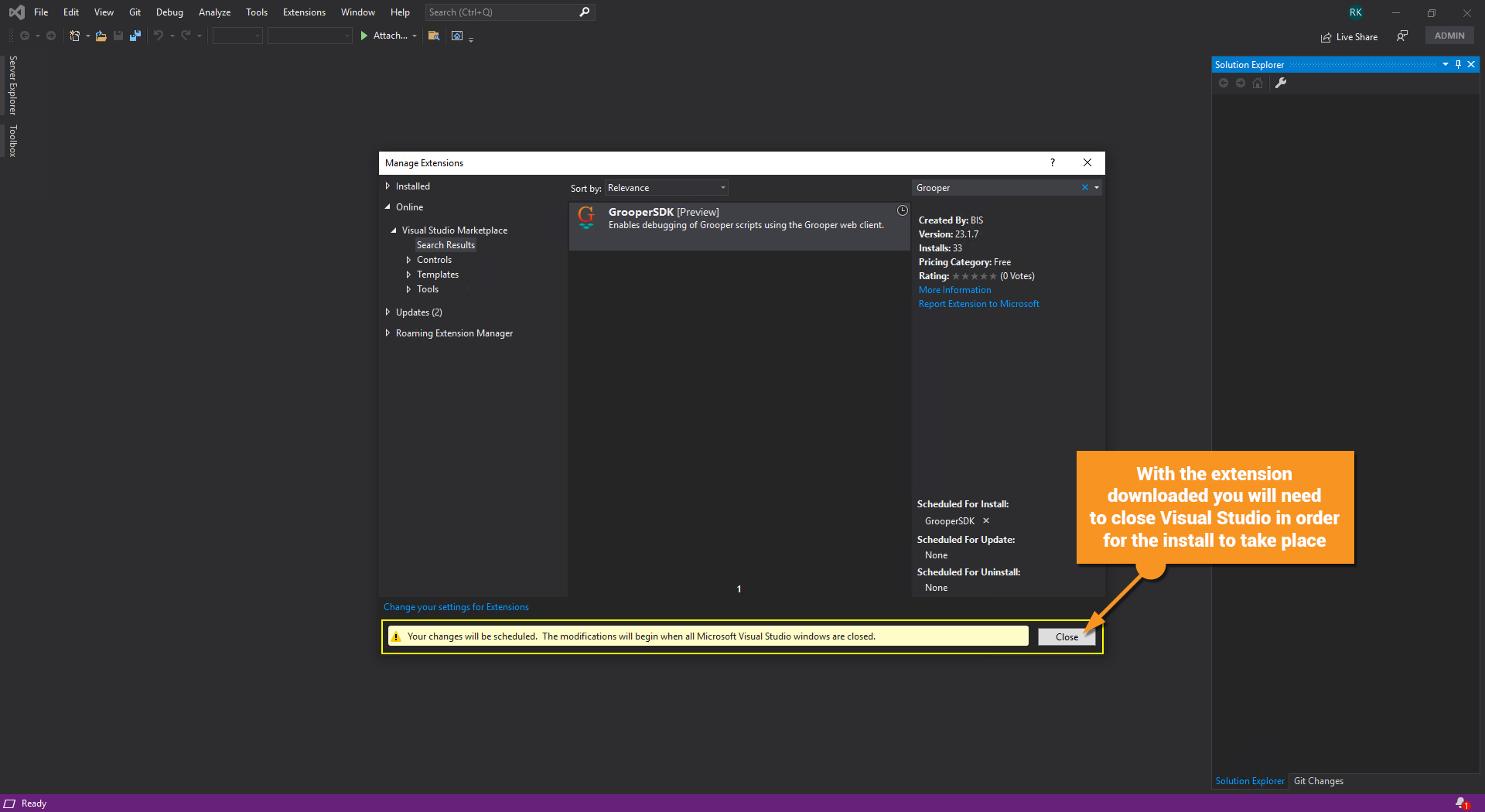Close the Manage Extensions dialog

[x=1087, y=162]
